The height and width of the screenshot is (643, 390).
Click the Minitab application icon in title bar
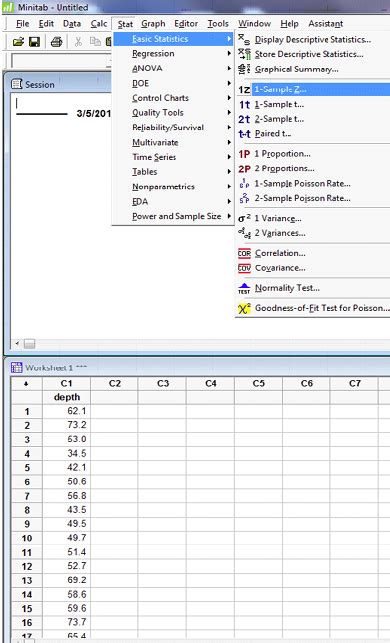[8, 7]
